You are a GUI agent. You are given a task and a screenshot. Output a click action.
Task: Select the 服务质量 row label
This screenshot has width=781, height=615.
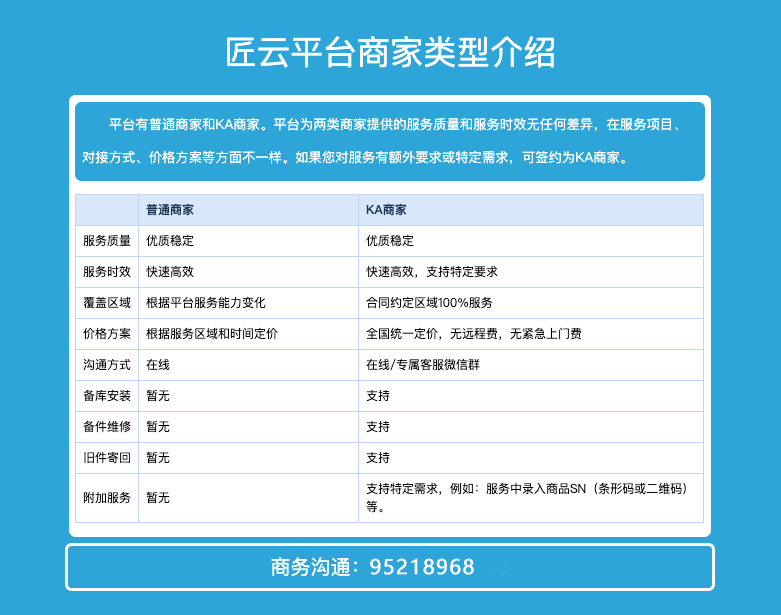tap(107, 241)
